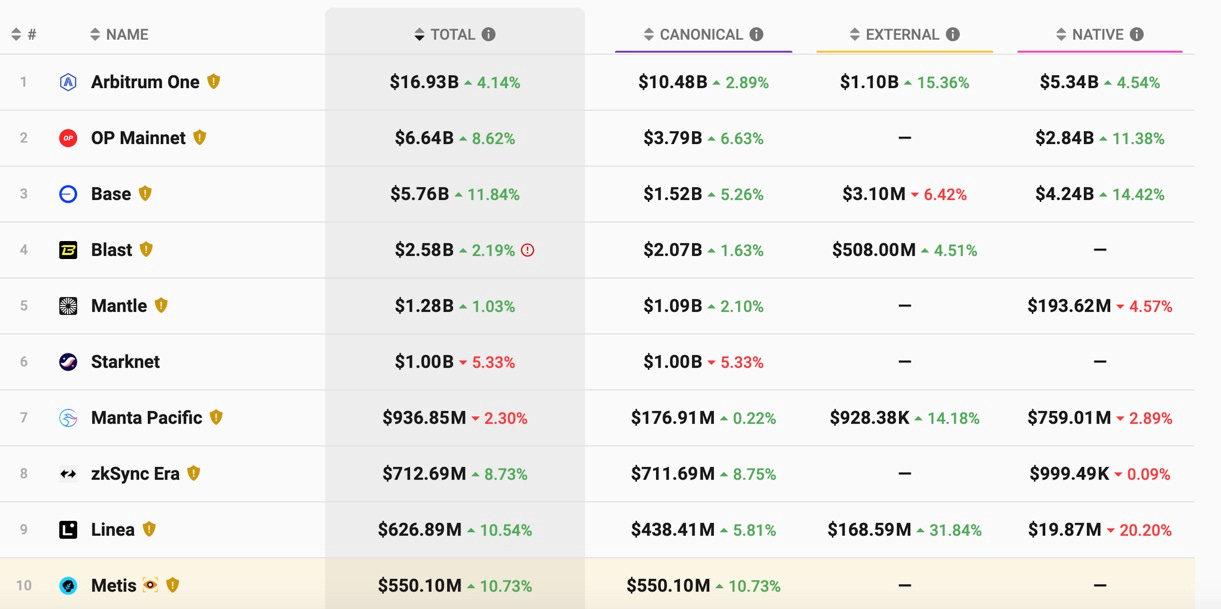Click the zkSync Era arrows logo
Screen dimensions: 1221x609
click(x=68, y=474)
